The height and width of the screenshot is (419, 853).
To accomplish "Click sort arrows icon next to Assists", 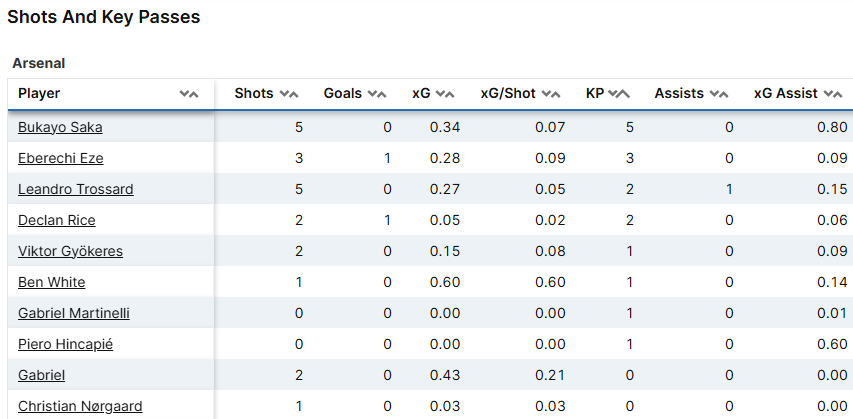I will (720, 94).
